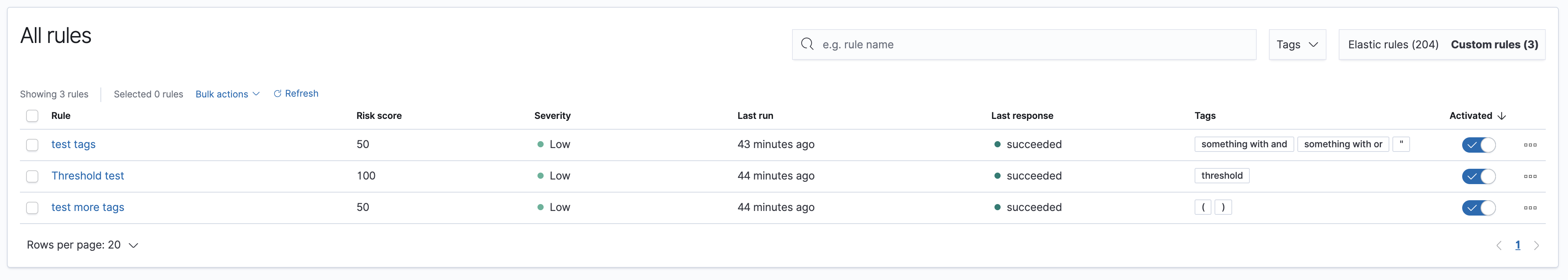
Task: Go to previous page arrow
Action: (1499, 245)
